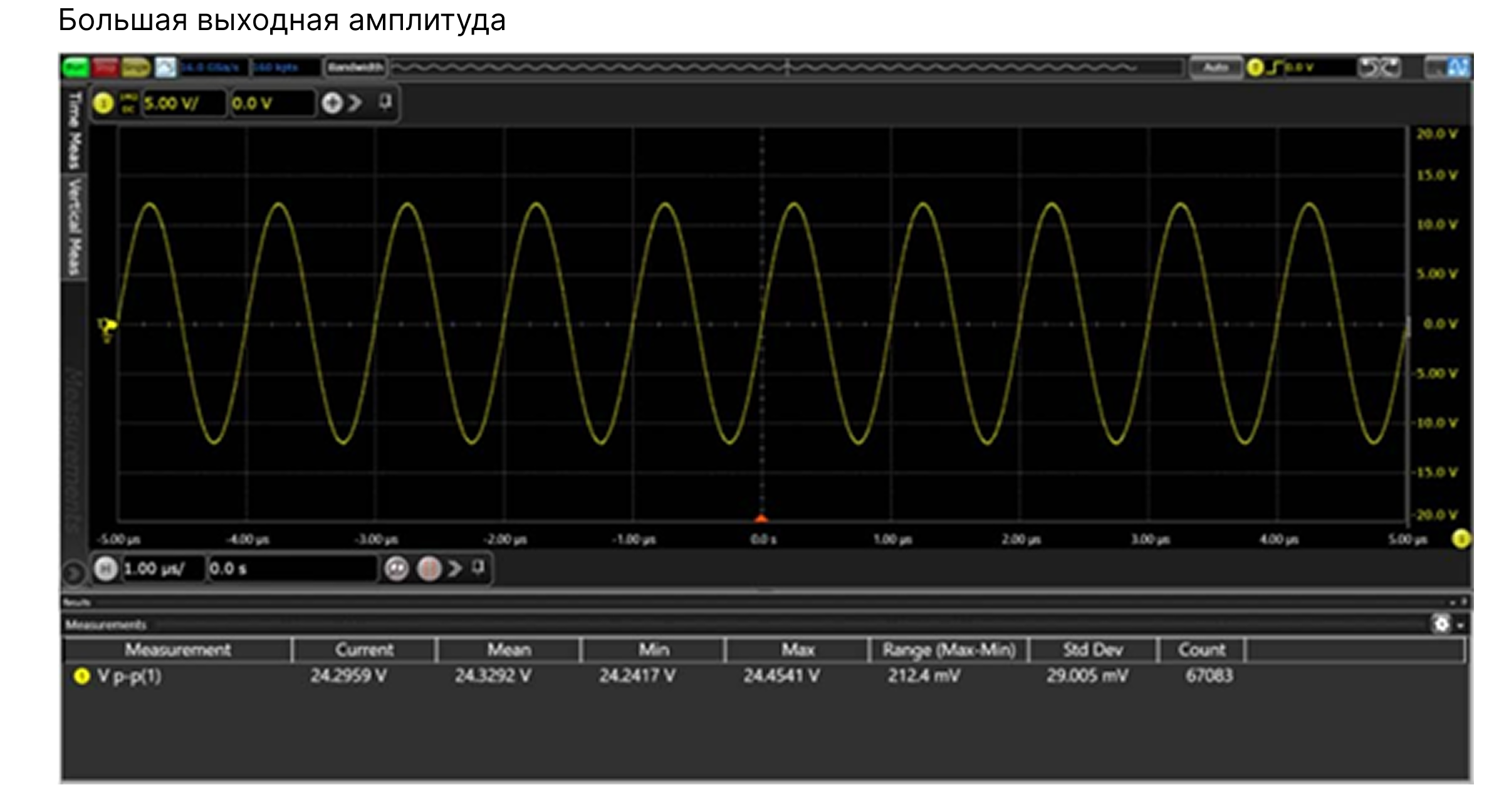Viewport: 1504px width, 812px height.
Task: Click the blue waveform display mode icon
Action: pos(1458,68)
